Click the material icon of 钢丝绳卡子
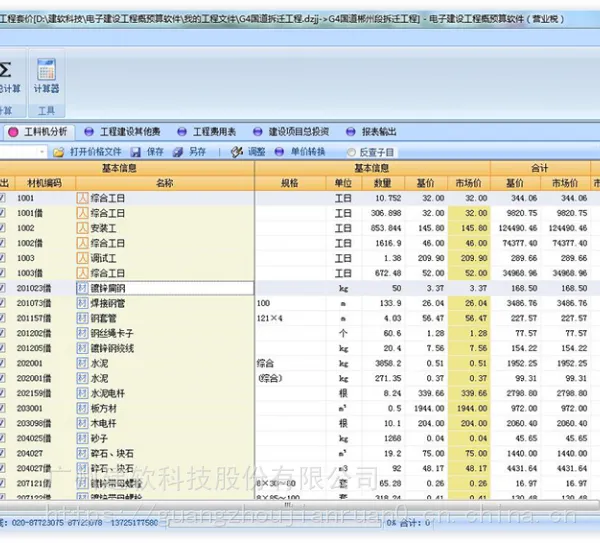 tap(82, 333)
